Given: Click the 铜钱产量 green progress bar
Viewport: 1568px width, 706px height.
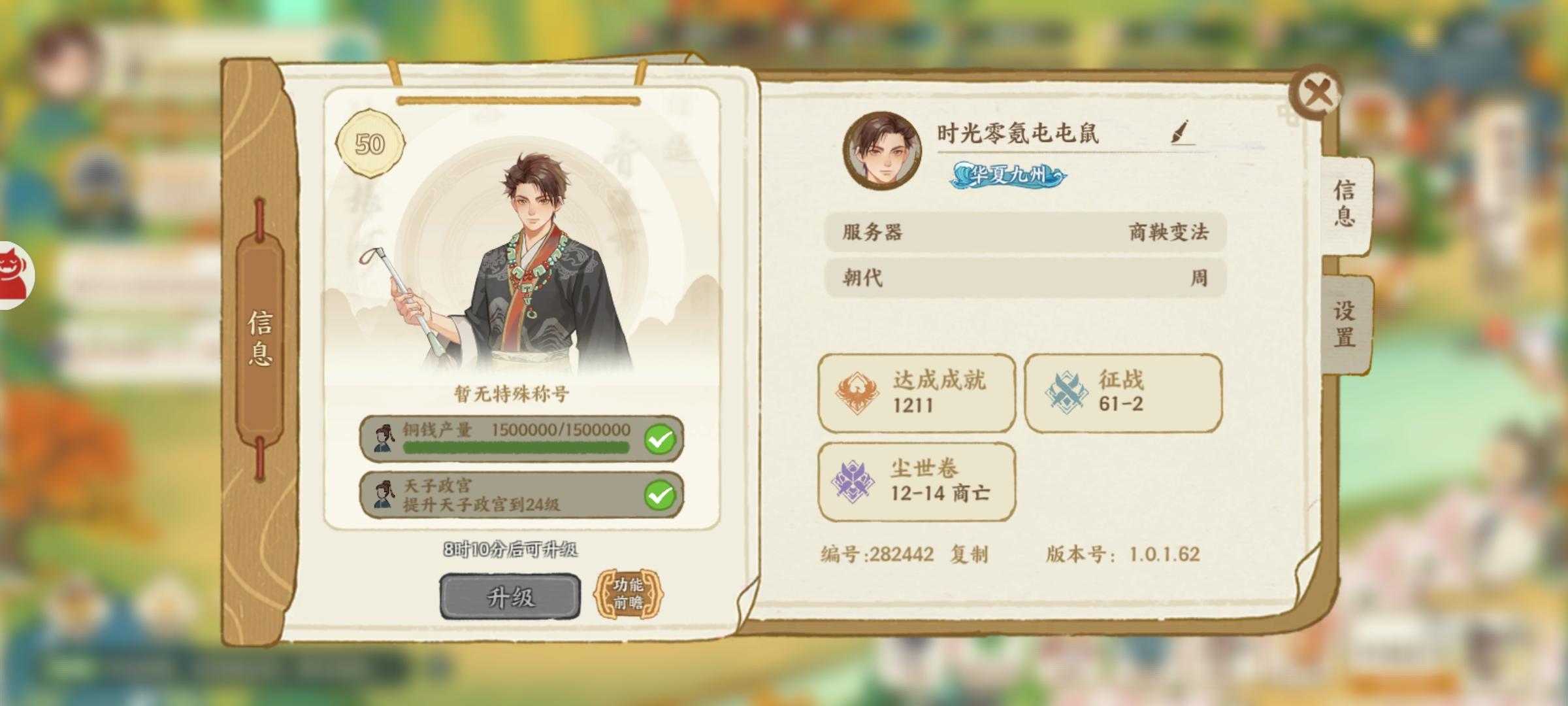Looking at the screenshot, I should (x=516, y=448).
